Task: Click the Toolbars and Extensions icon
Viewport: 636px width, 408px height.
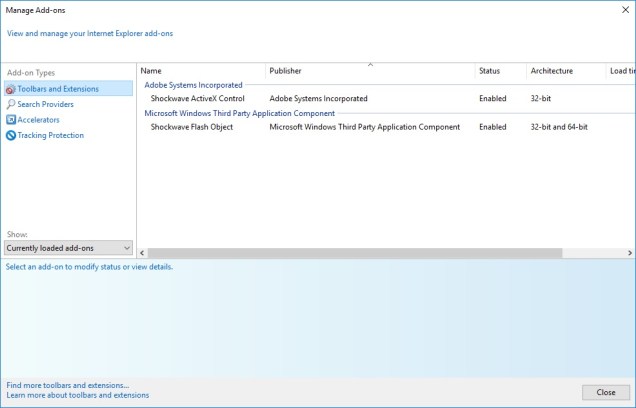Action: (10, 89)
